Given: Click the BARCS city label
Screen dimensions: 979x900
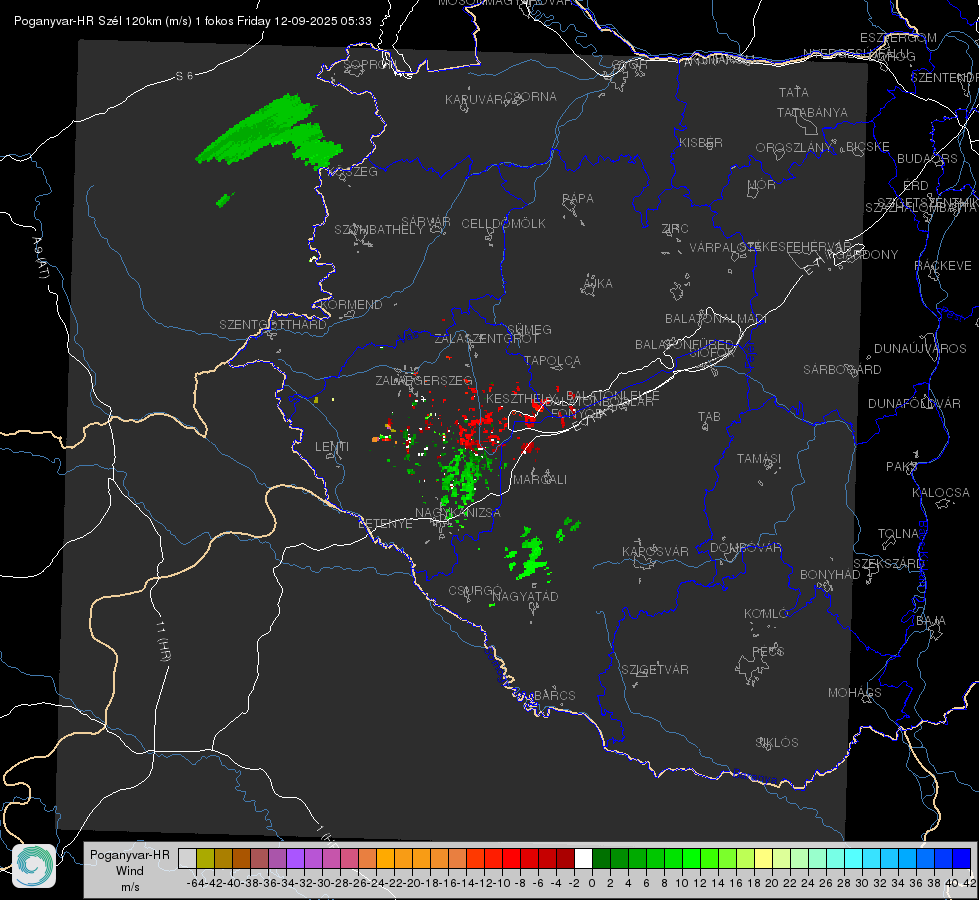Looking at the screenshot, I should coord(554,695).
